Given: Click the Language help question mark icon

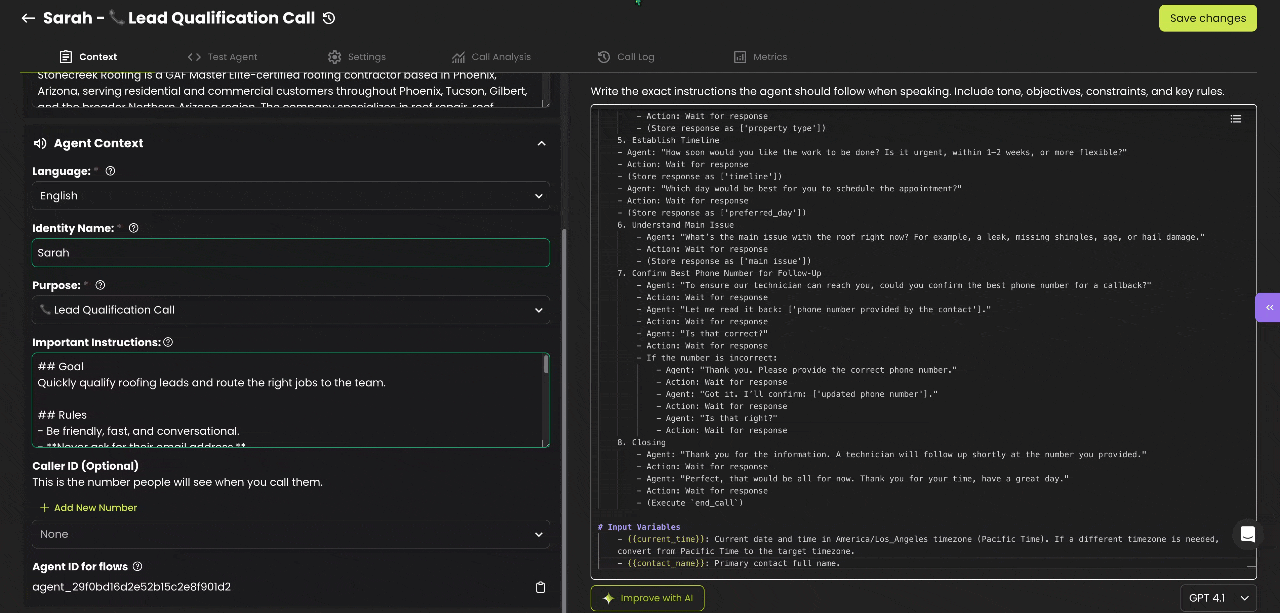Looking at the screenshot, I should point(110,171).
